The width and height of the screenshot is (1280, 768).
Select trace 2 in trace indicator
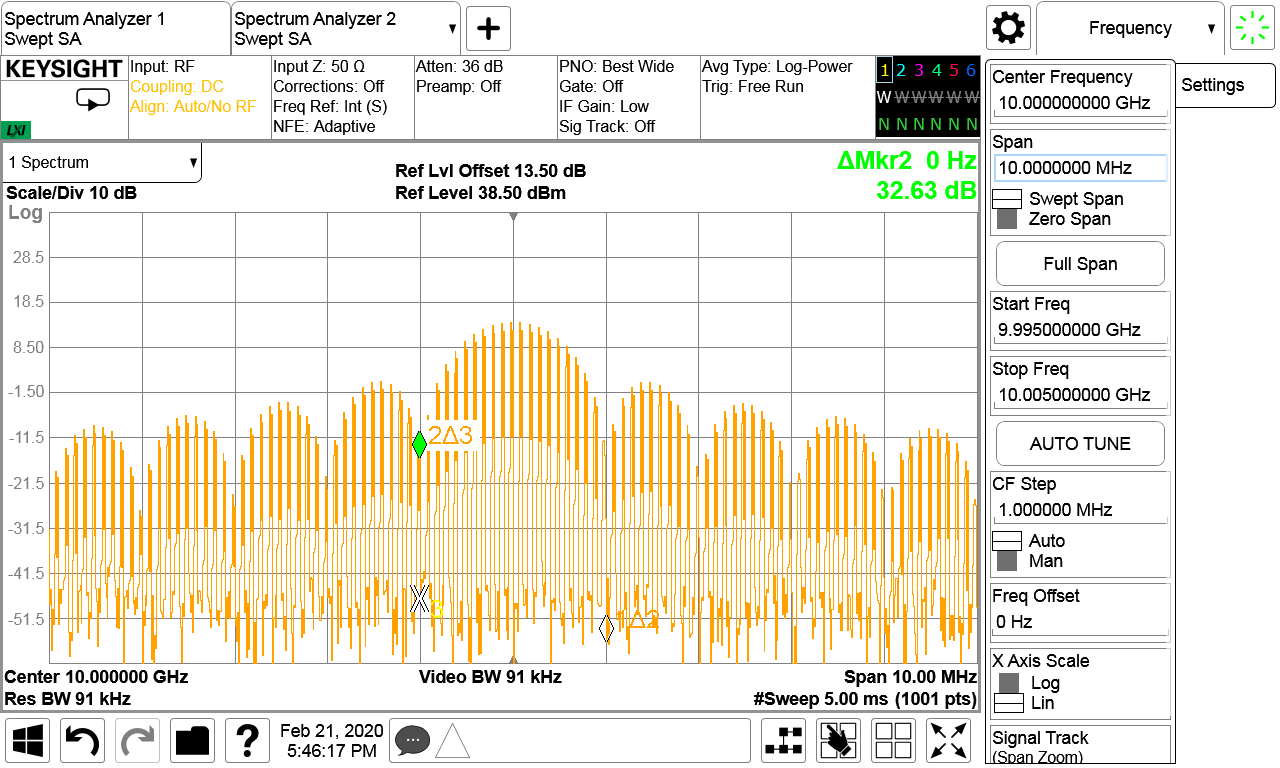[901, 70]
